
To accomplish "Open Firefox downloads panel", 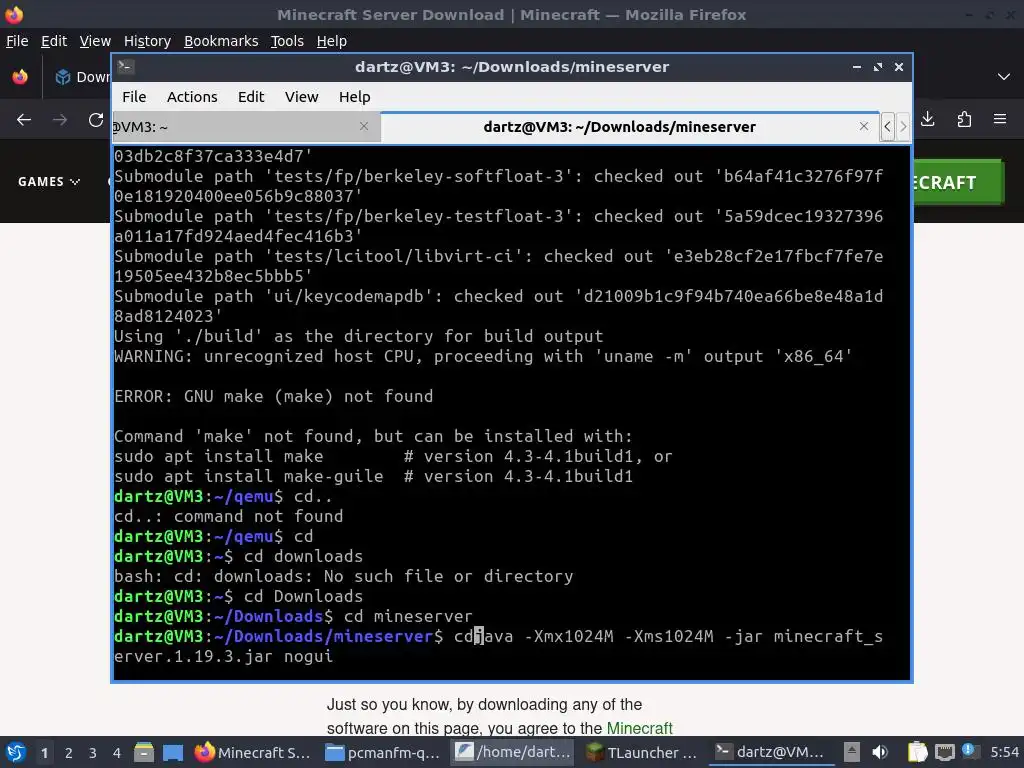I will [x=928, y=119].
